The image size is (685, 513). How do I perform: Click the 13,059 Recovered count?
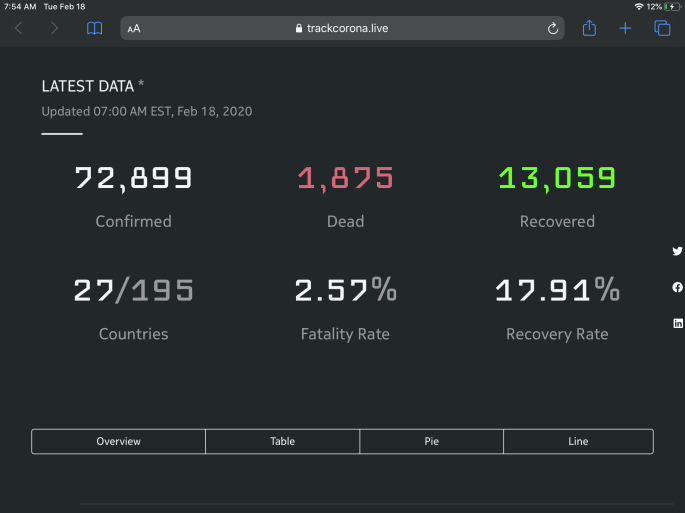tap(557, 179)
